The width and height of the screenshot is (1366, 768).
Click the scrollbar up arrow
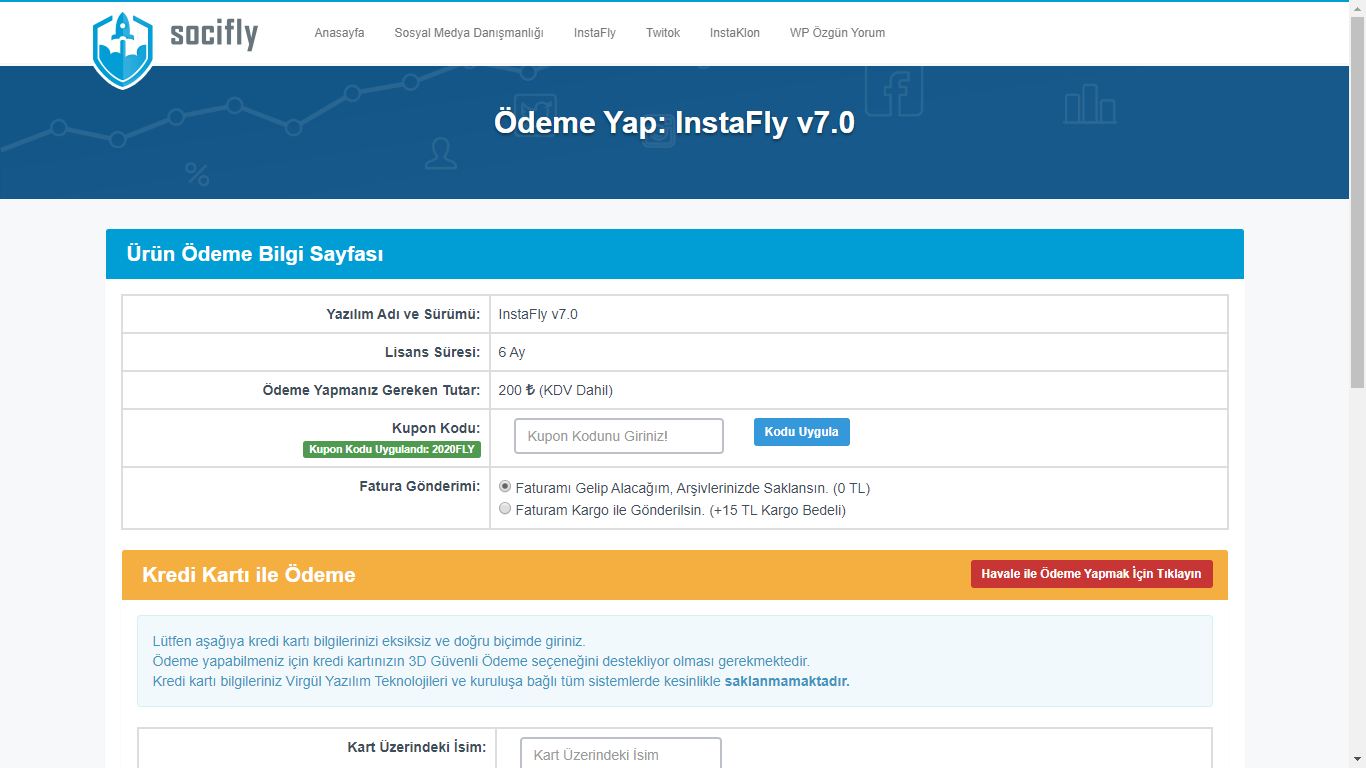[1357, 8]
